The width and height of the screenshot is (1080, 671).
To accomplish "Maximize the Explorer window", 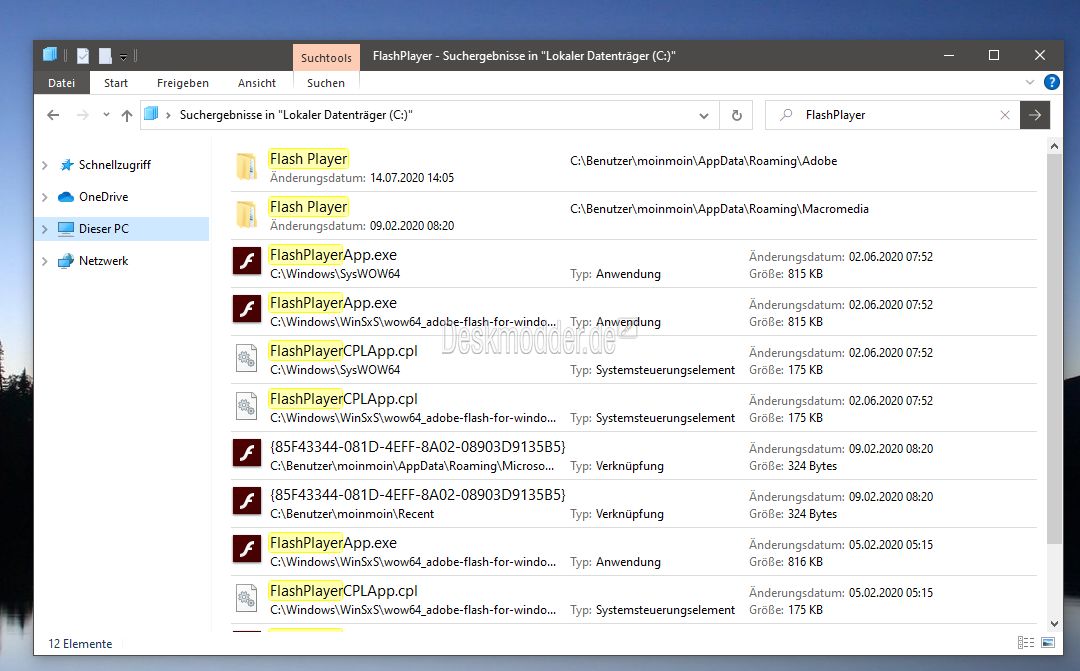I will point(994,55).
